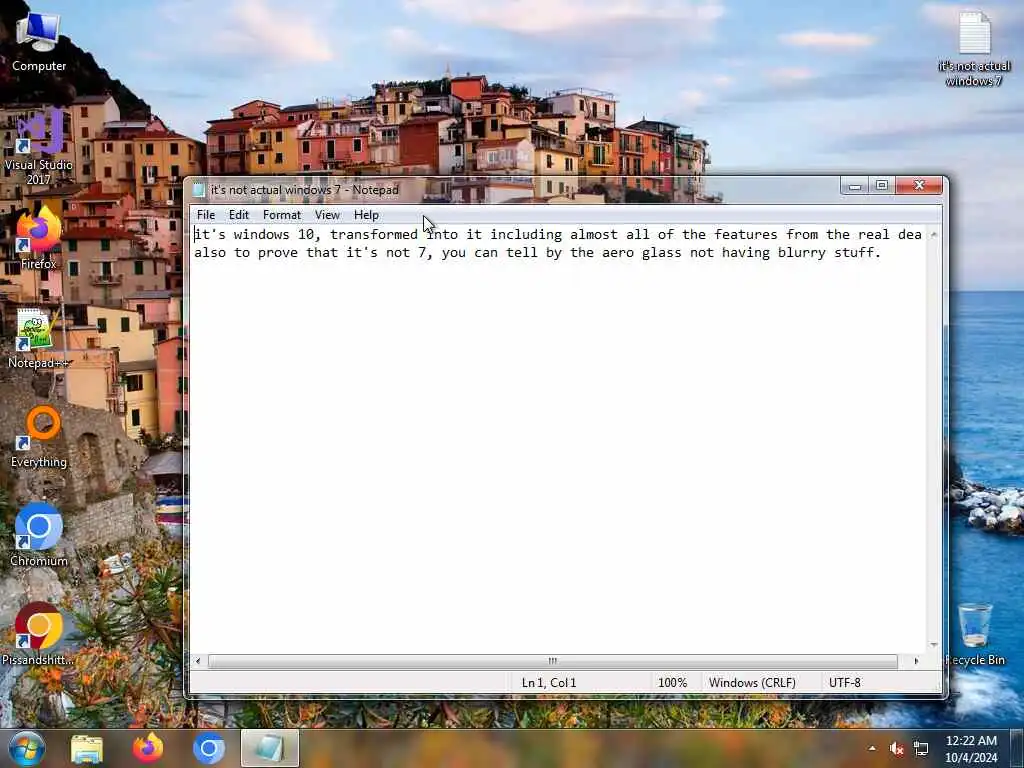Viewport: 1024px width, 768px height.
Task: Click the horizontal scrollbar left arrow
Action: click(x=198, y=661)
